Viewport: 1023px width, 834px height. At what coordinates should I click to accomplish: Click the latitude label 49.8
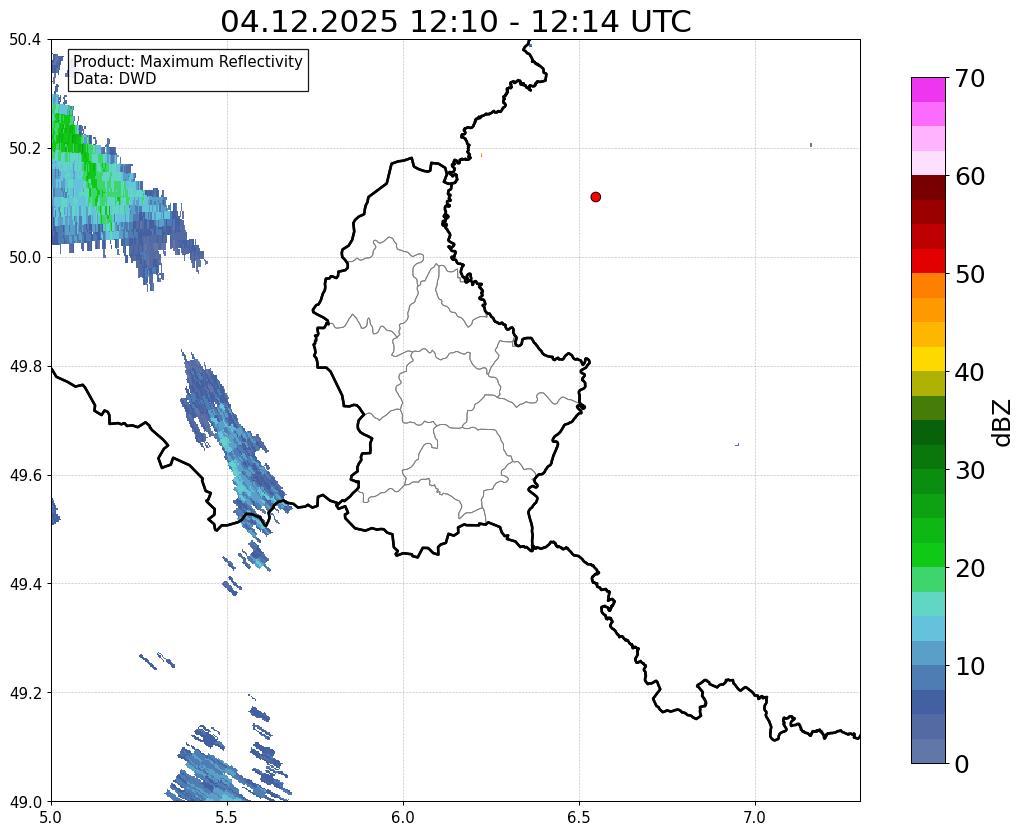click(x=25, y=367)
